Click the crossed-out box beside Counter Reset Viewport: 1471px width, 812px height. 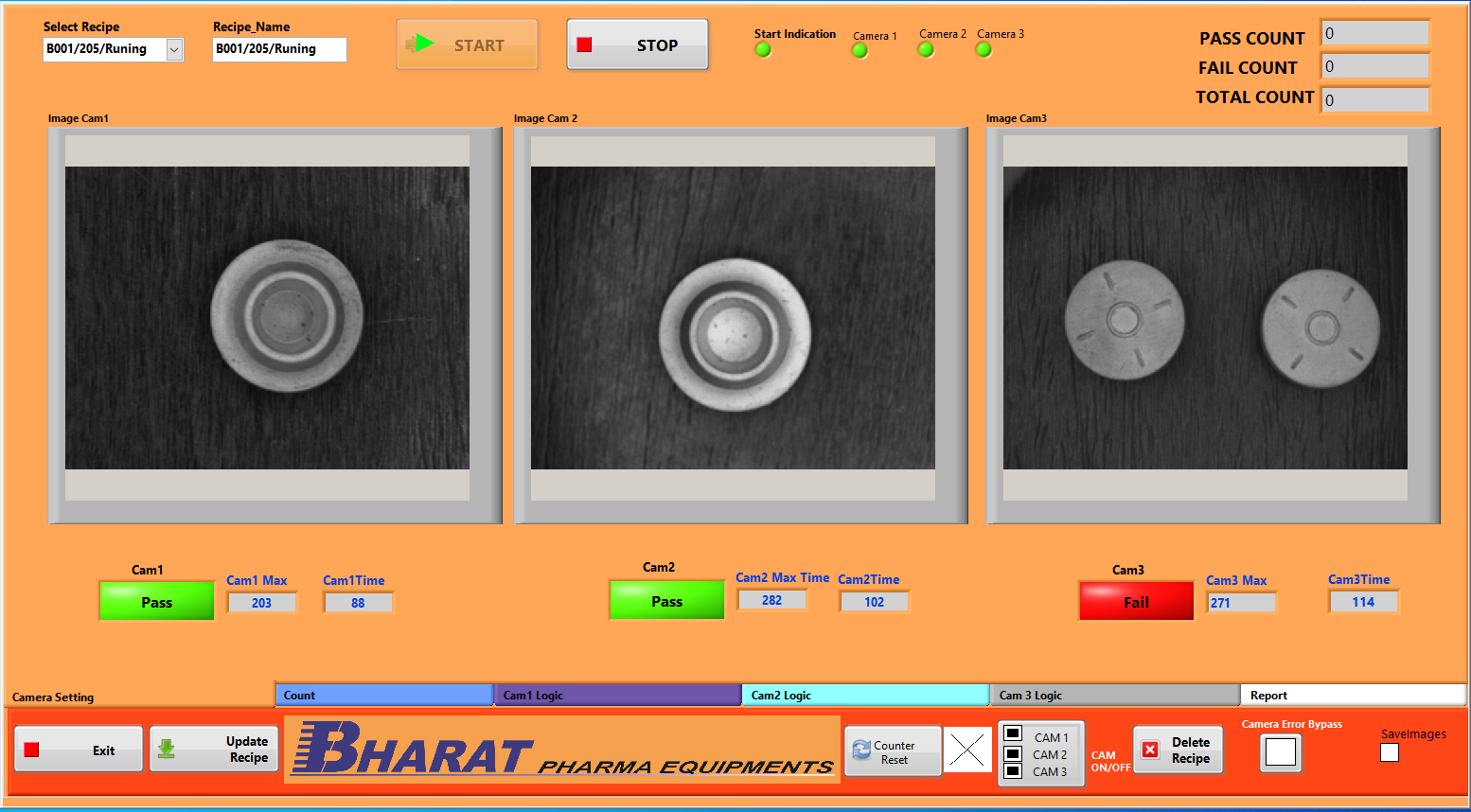click(x=967, y=750)
